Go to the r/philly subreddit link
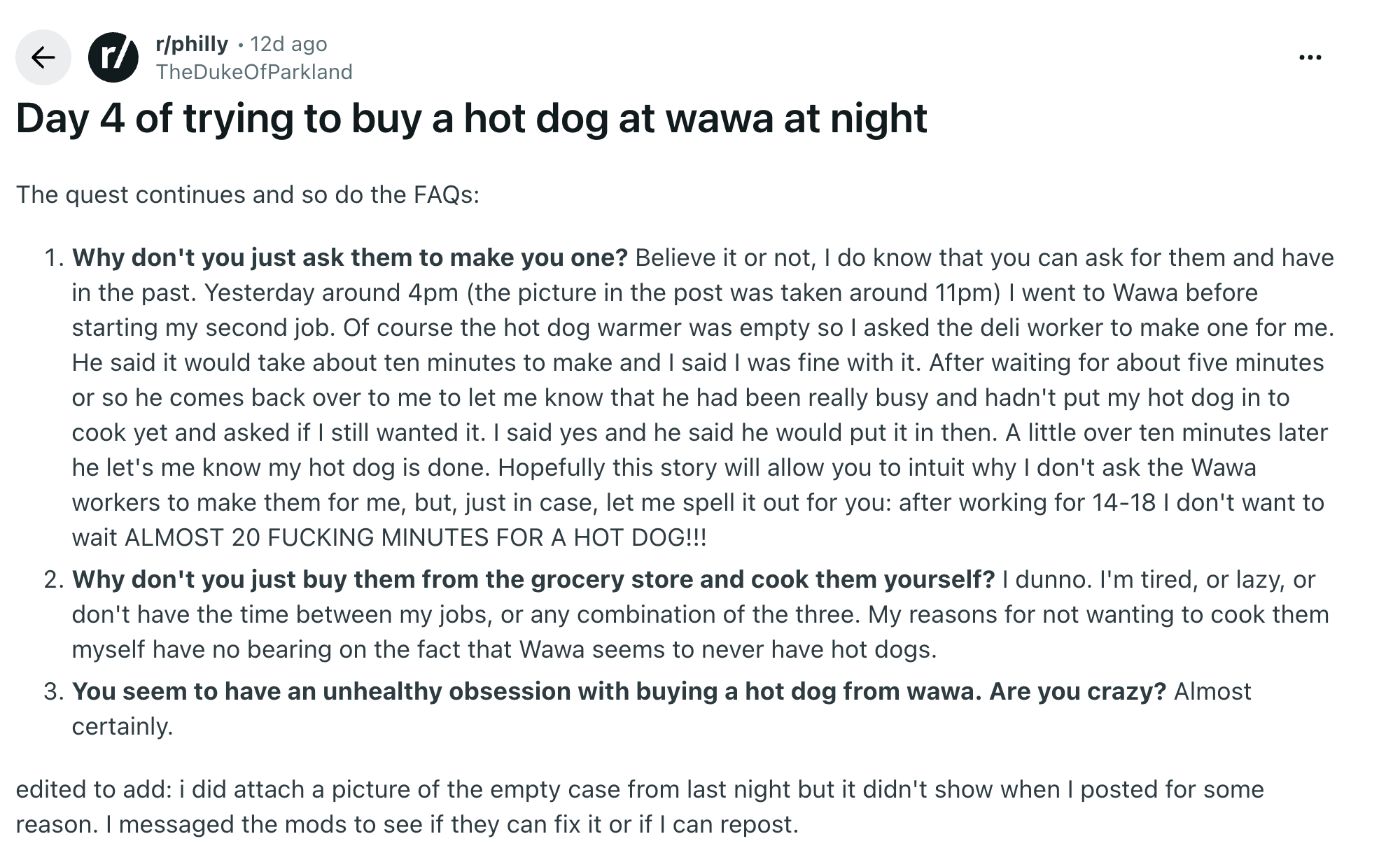 coord(192,44)
